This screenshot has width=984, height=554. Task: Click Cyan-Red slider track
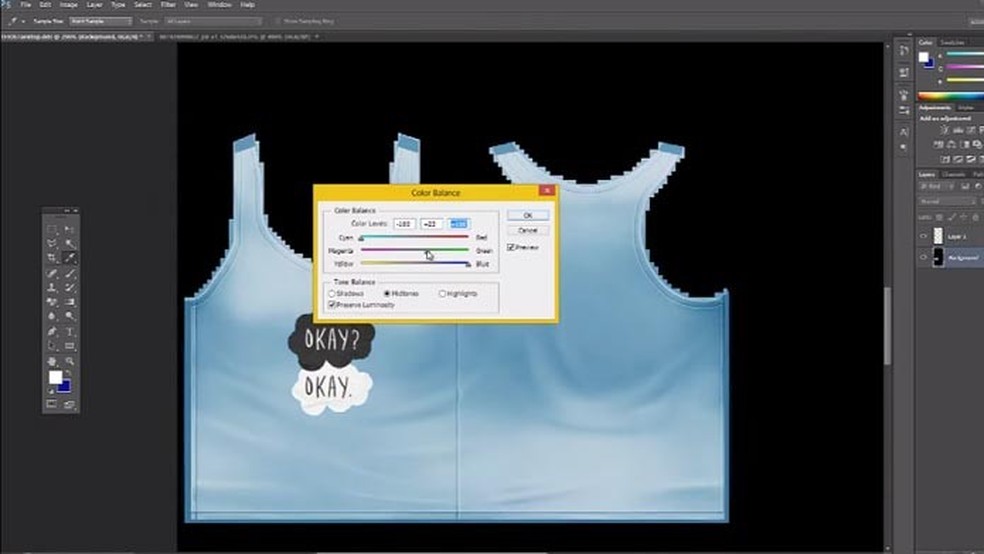(415, 237)
